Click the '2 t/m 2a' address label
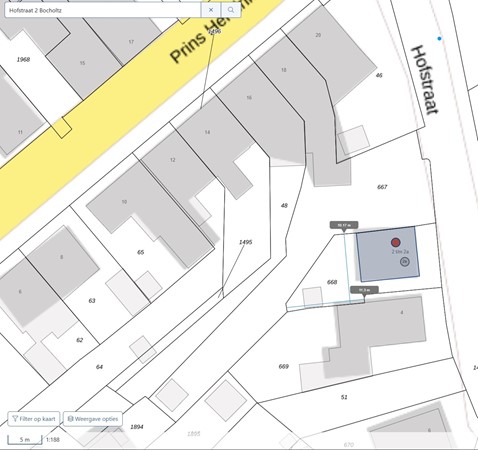Screen dimensions: 478x450 coord(400,252)
